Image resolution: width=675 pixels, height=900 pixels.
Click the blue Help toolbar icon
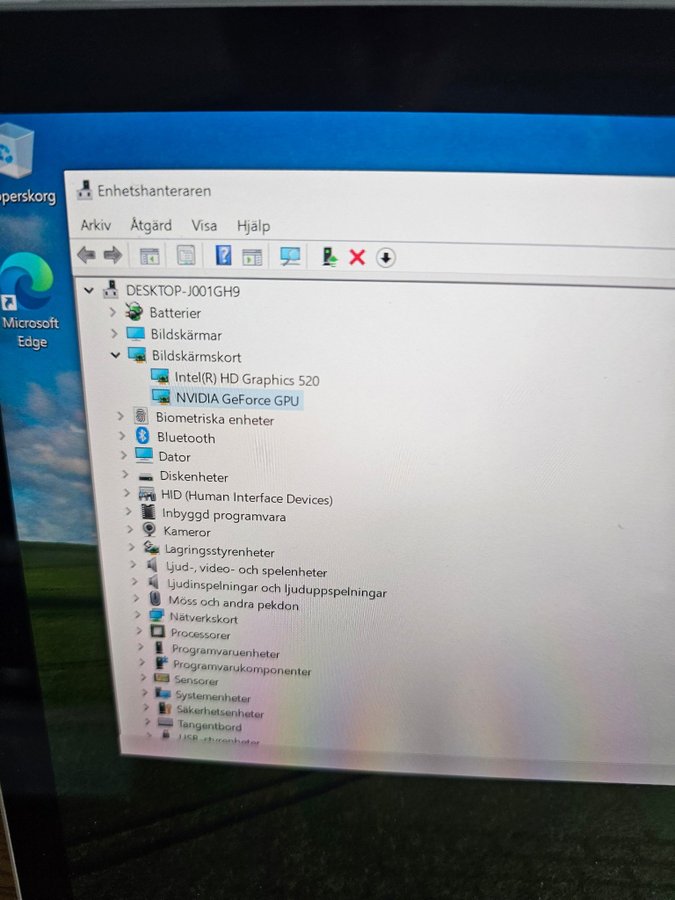[x=223, y=256]
